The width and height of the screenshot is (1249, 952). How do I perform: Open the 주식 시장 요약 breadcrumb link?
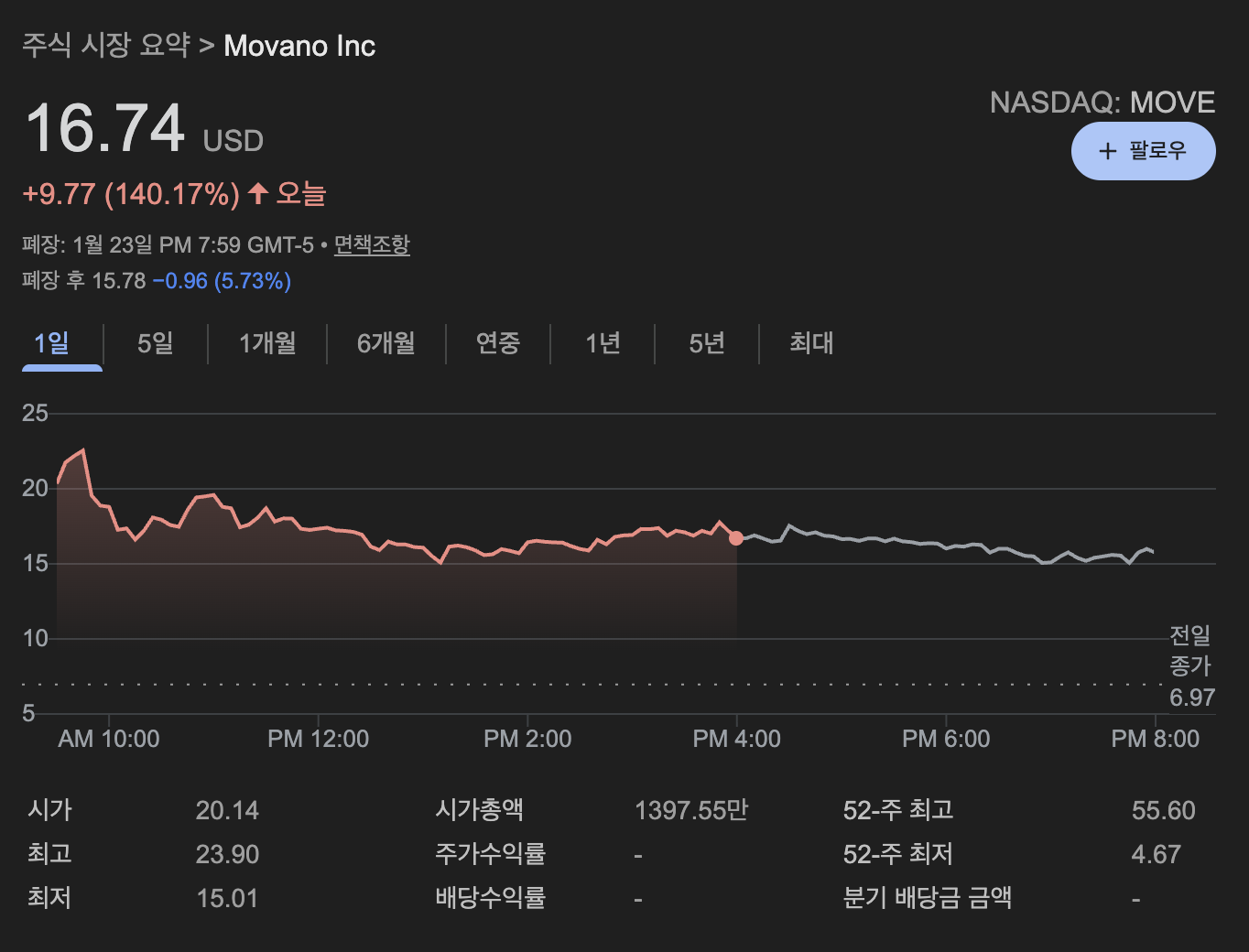(x=106, y=45)
